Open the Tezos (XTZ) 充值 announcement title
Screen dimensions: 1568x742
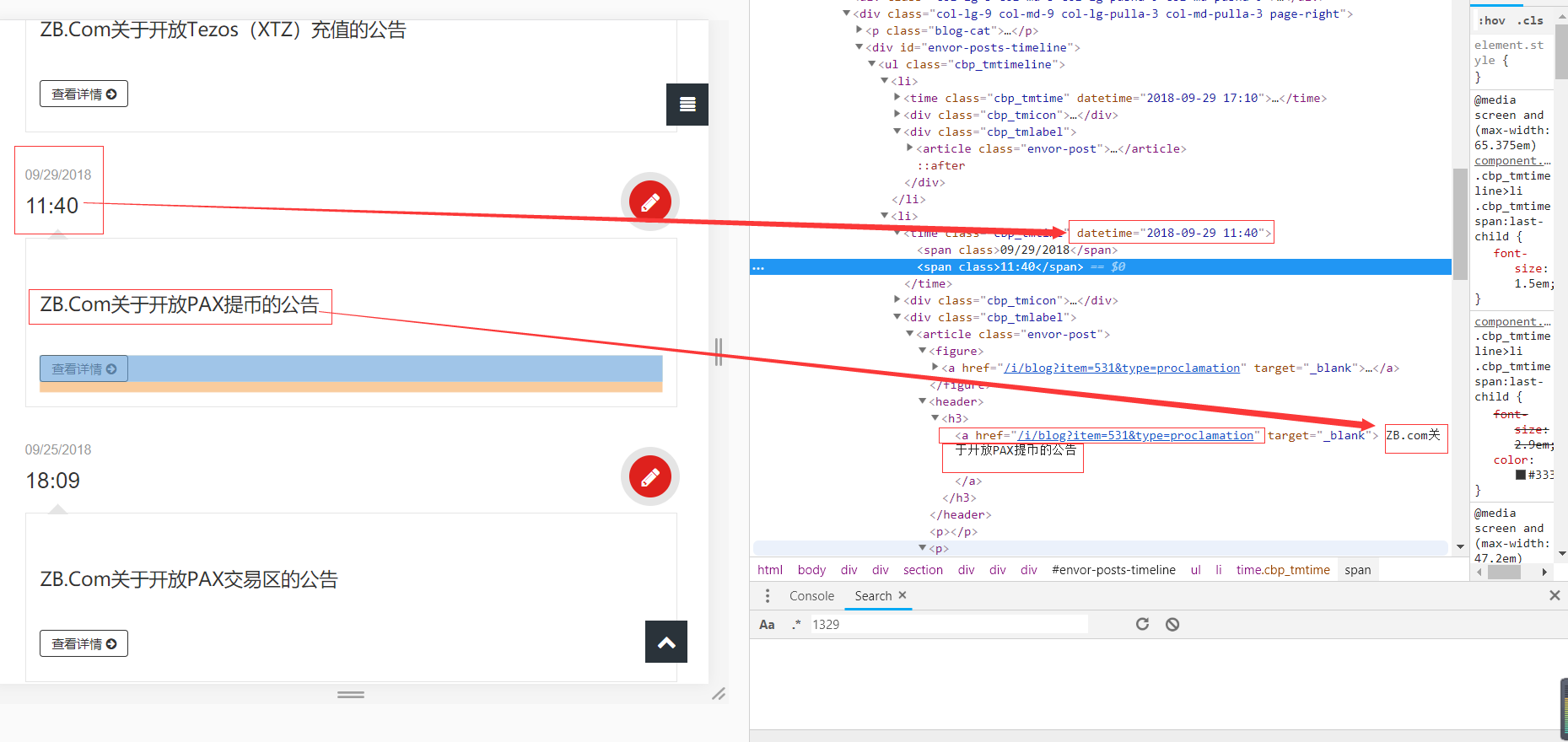pyautogui.click(x=223, y=30)
